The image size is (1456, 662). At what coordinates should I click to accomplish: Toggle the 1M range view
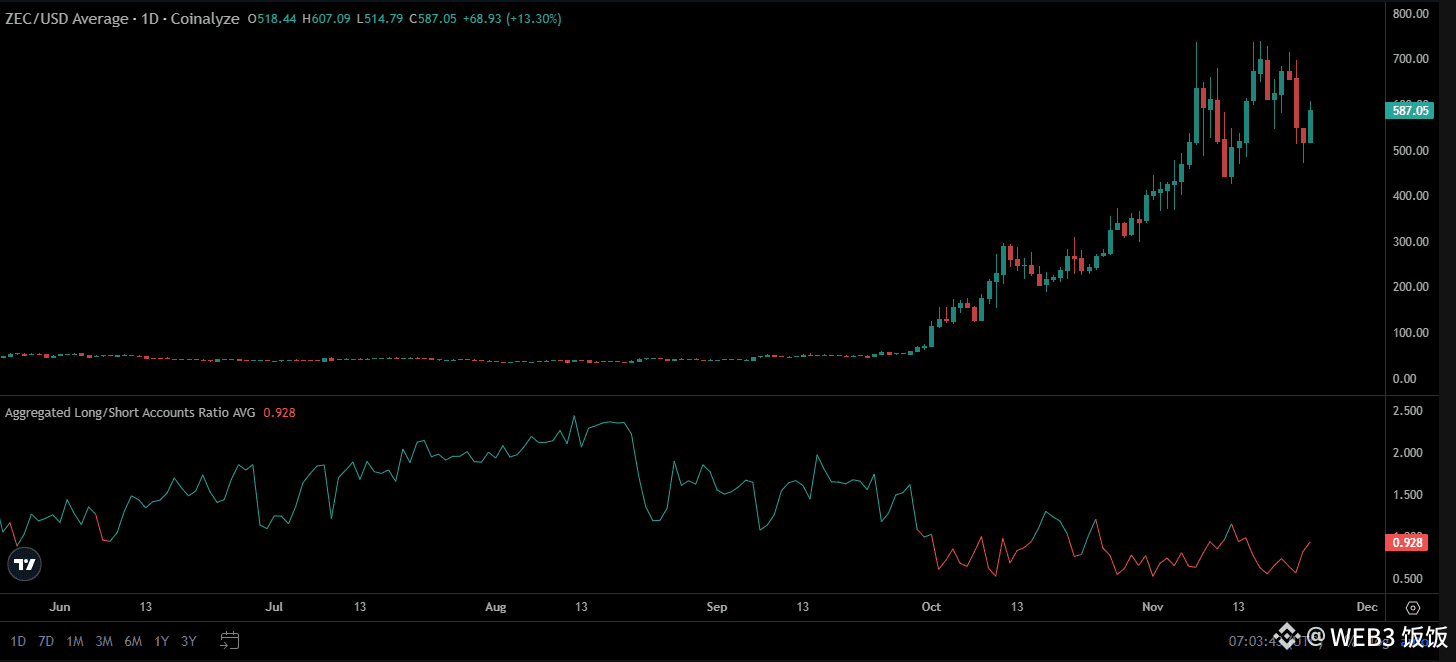point(75,640)
